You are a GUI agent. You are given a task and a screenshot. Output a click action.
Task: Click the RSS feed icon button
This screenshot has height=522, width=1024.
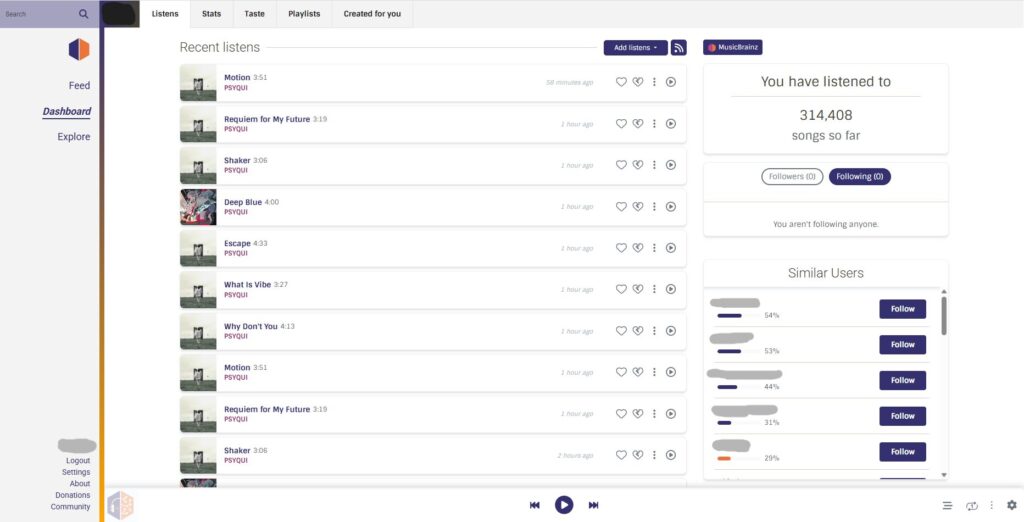(x=679, y=47)
